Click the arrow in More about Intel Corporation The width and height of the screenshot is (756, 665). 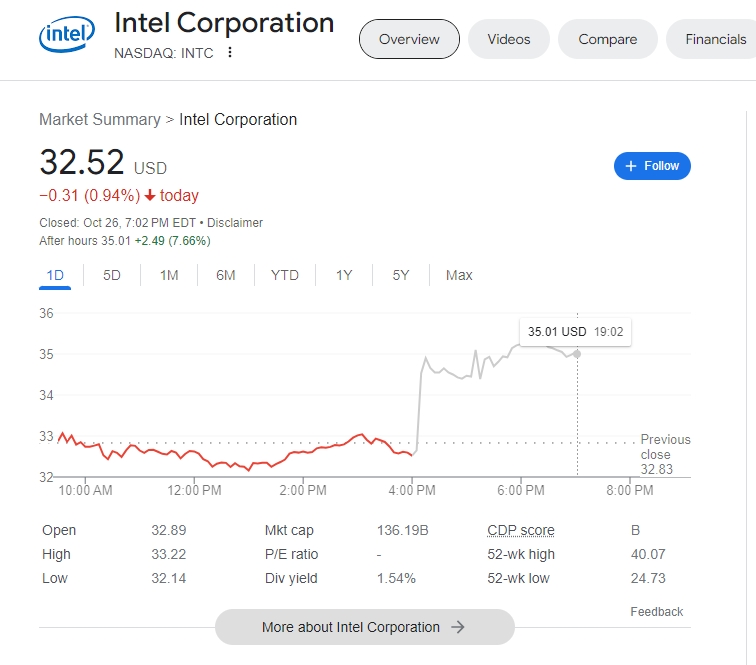point(458,627)
